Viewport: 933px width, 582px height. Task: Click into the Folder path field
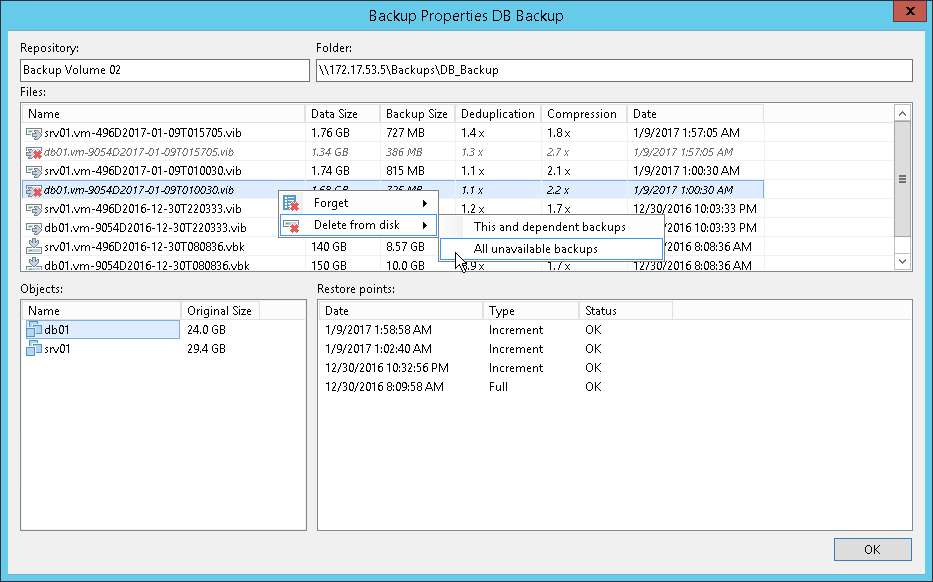[x=614, y=70]
